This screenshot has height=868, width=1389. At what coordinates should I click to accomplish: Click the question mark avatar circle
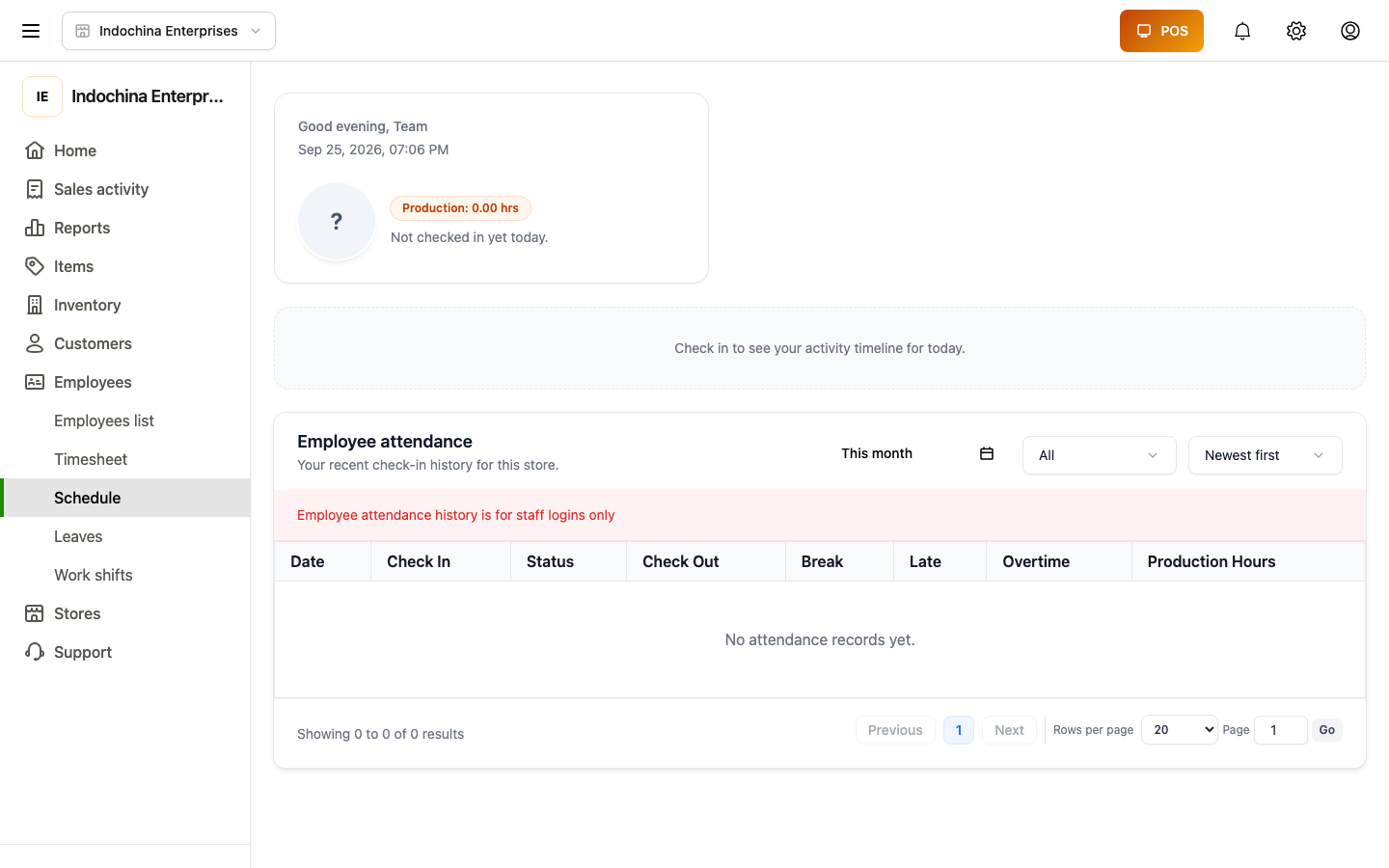coord(337,221)
